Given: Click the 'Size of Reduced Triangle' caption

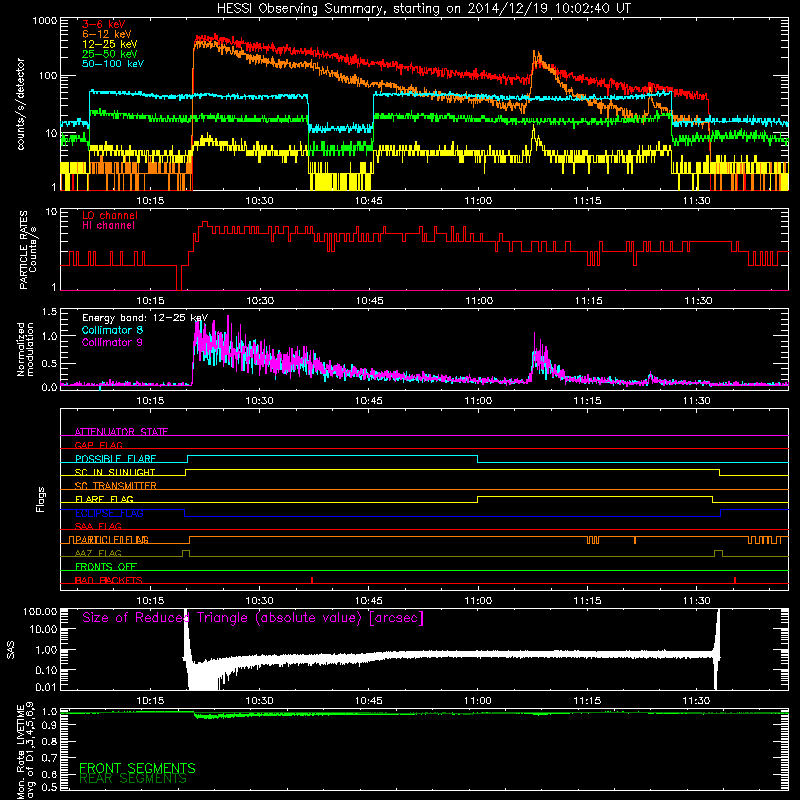Looking at the screenshot, I should 253,618.
